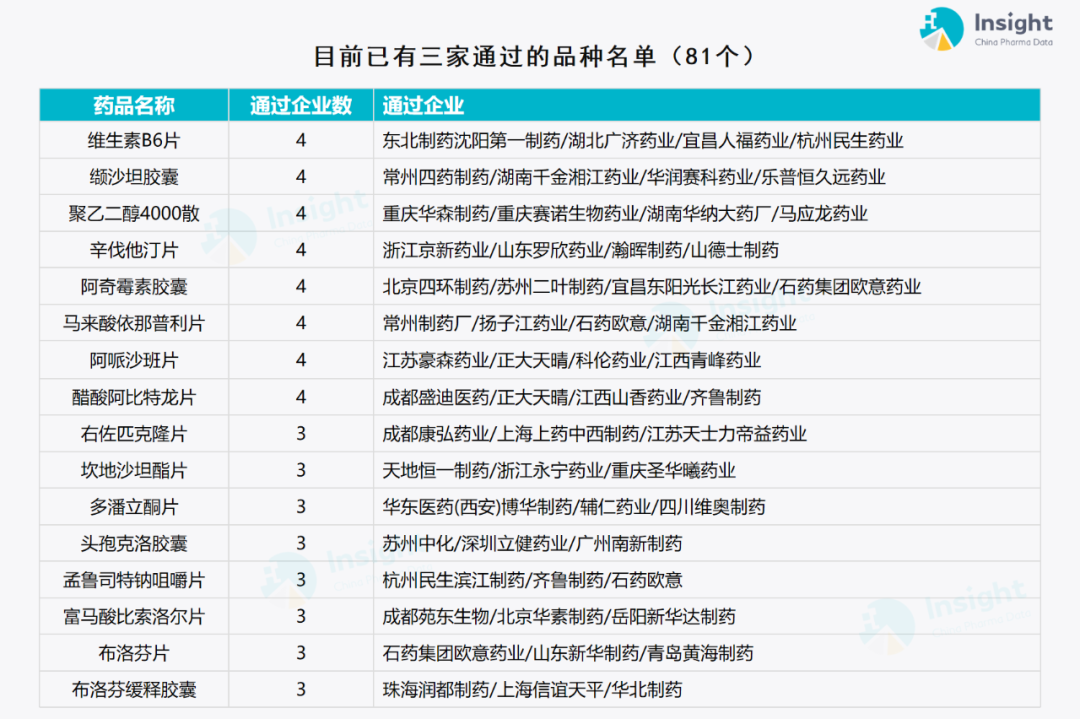
Task: Select the count "4" for 醋酸阿比特龙片
Action: pos(301,397)
